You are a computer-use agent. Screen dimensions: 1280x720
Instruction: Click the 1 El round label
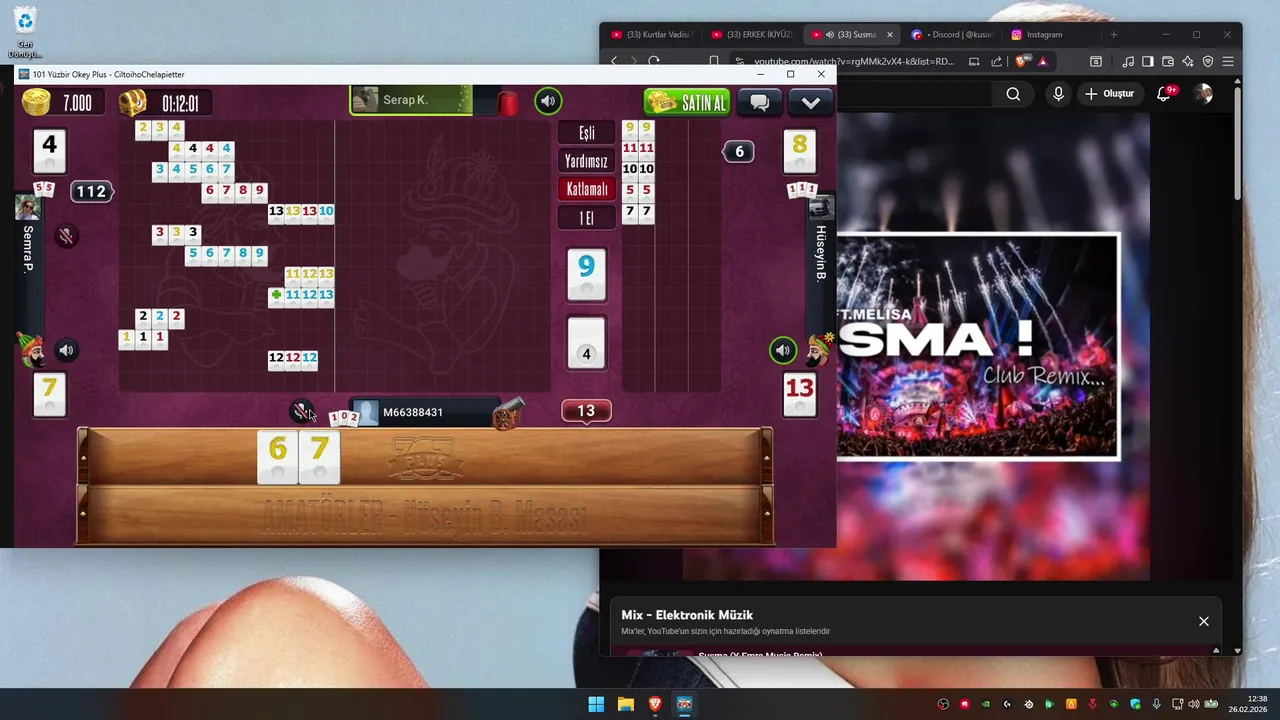coord(587,218)
